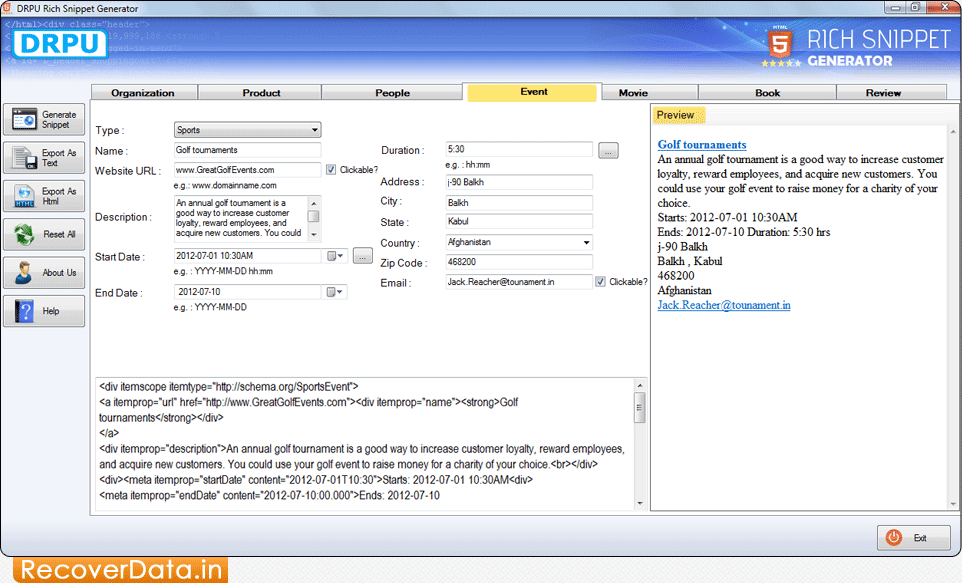Click the HTML5 Rich Snippet Generator logo
The height and width of the screenshot is (583, 962).
coord(856,47)
